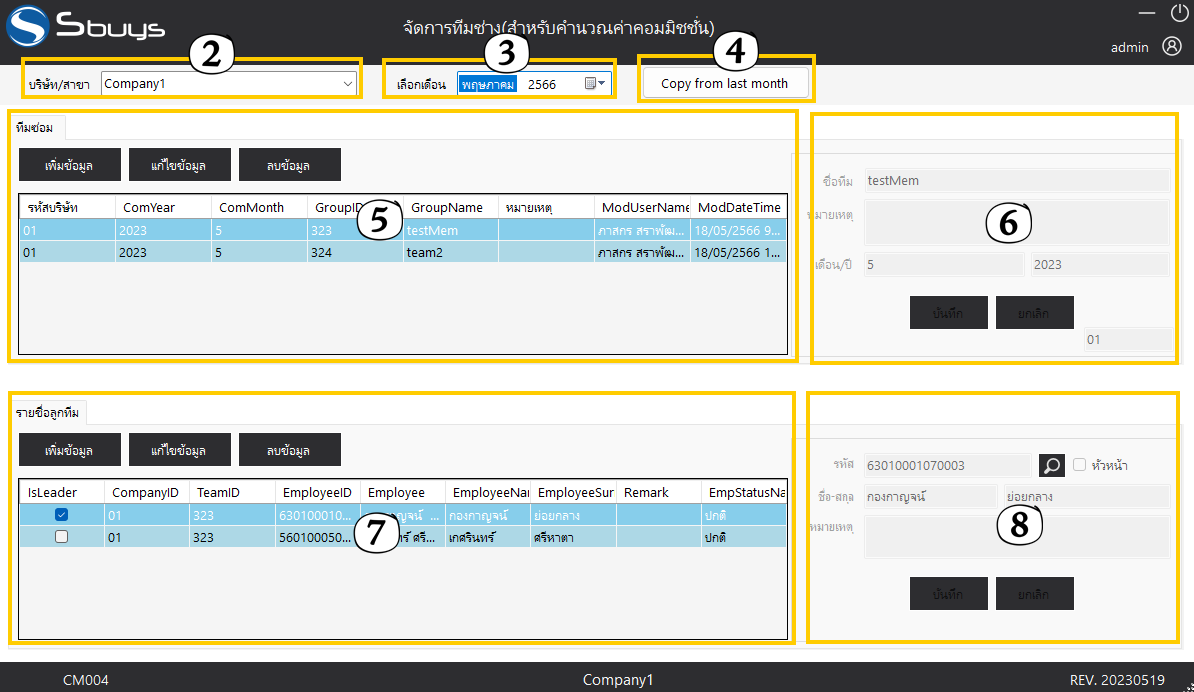Open the month picker calendar icon

pyautogui.click(x=594, y=84)
